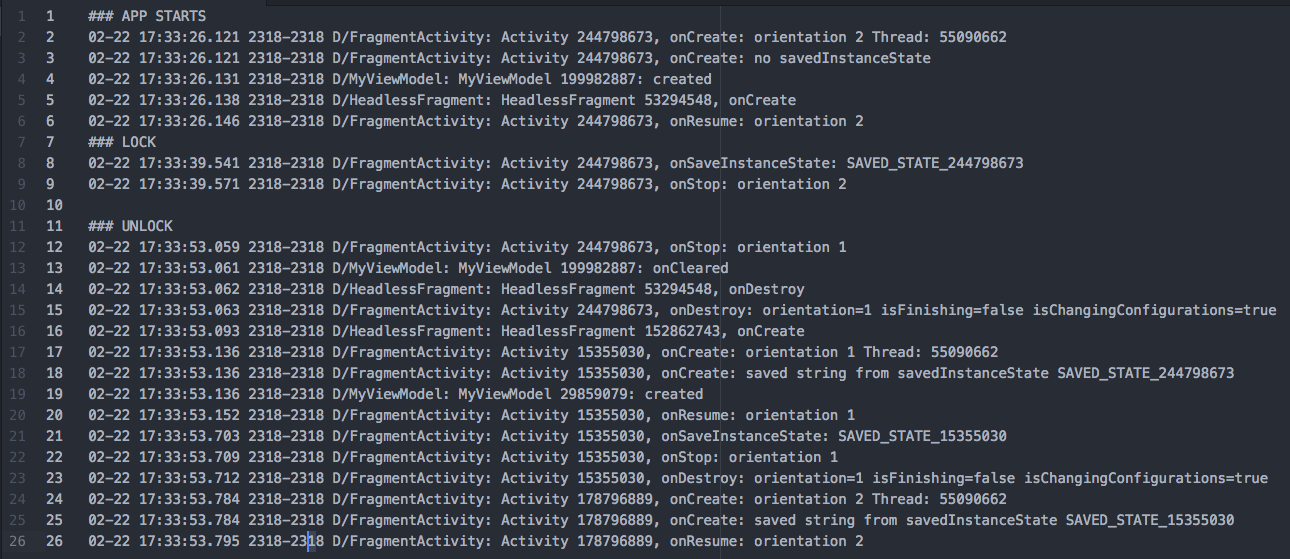Click the "MyViewModel 29859079: created" log line

pos(580,394)
